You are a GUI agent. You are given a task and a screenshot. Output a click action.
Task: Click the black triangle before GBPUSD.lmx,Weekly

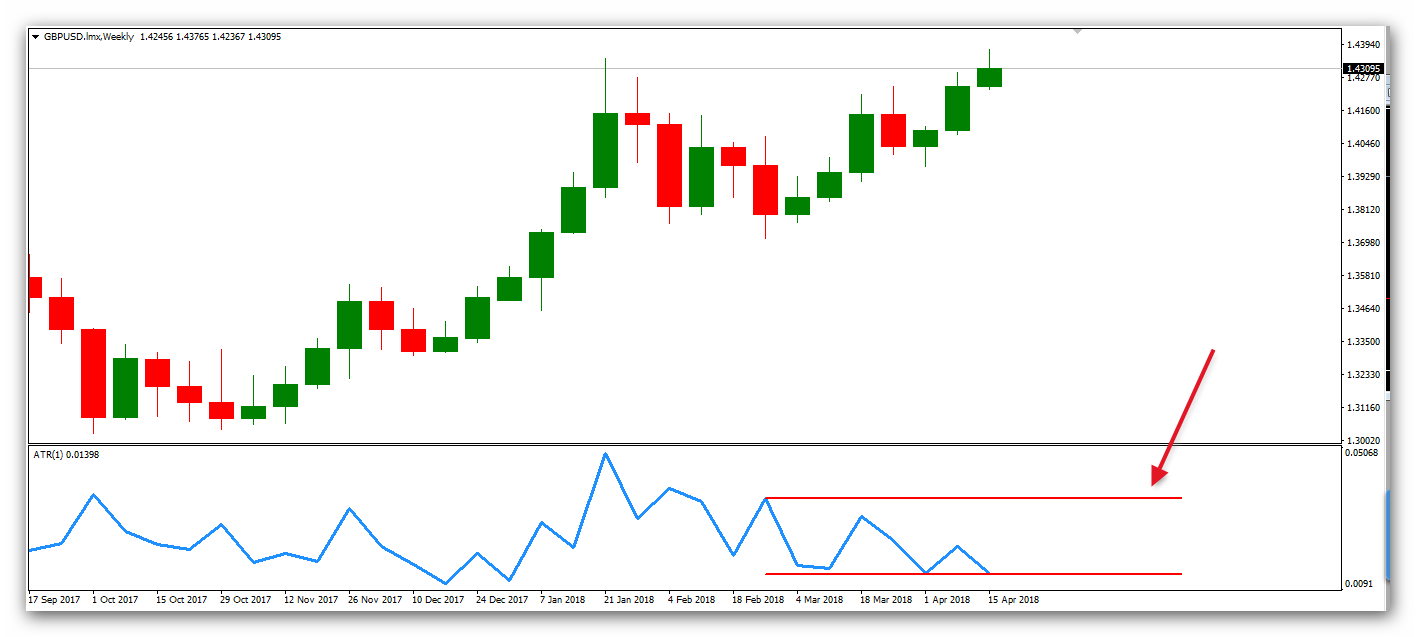point(36,36)
